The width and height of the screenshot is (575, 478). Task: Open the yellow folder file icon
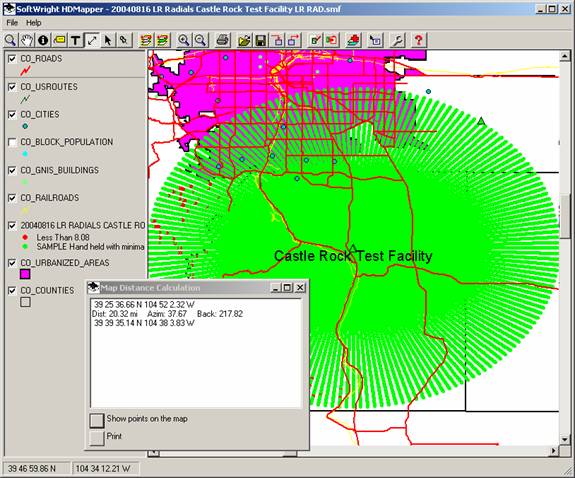(x=244, y=40)
